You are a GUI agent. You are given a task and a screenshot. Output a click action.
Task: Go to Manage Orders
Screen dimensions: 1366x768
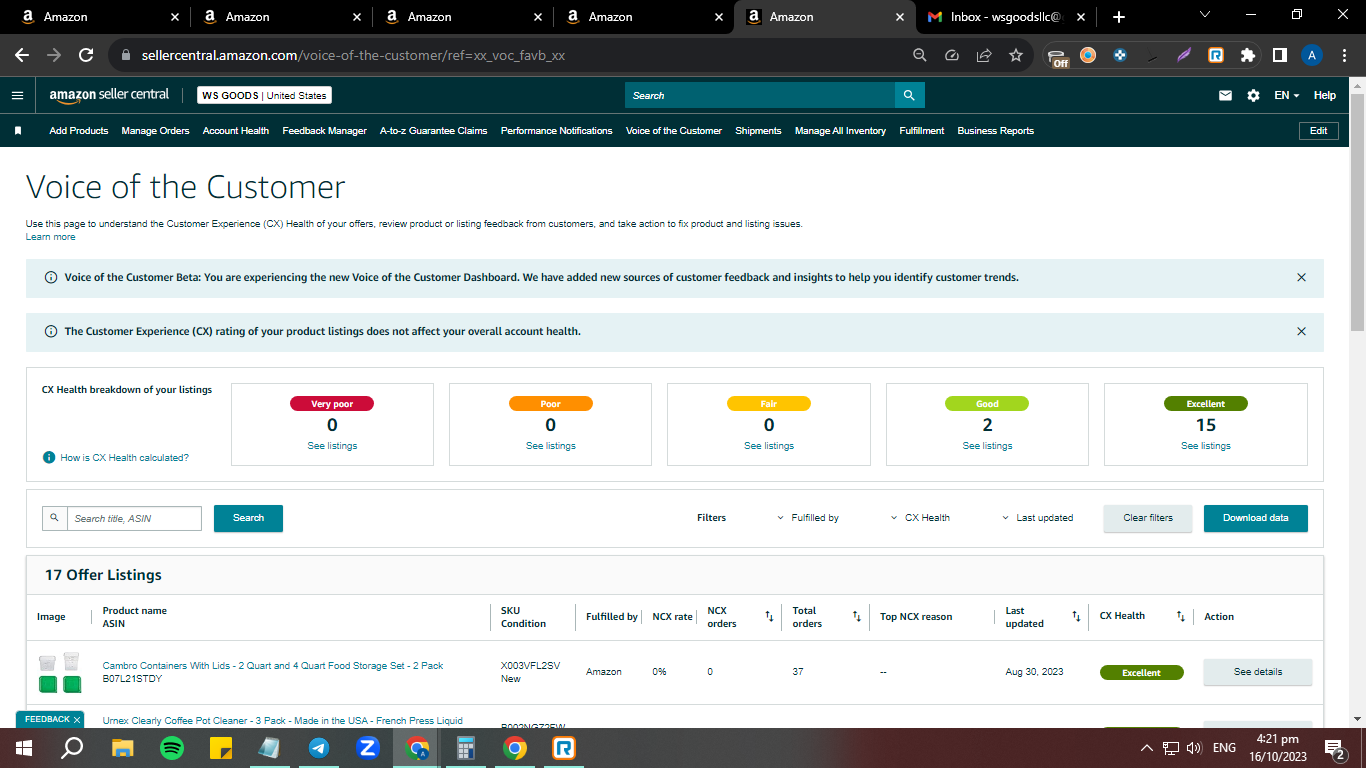point(155,131)
